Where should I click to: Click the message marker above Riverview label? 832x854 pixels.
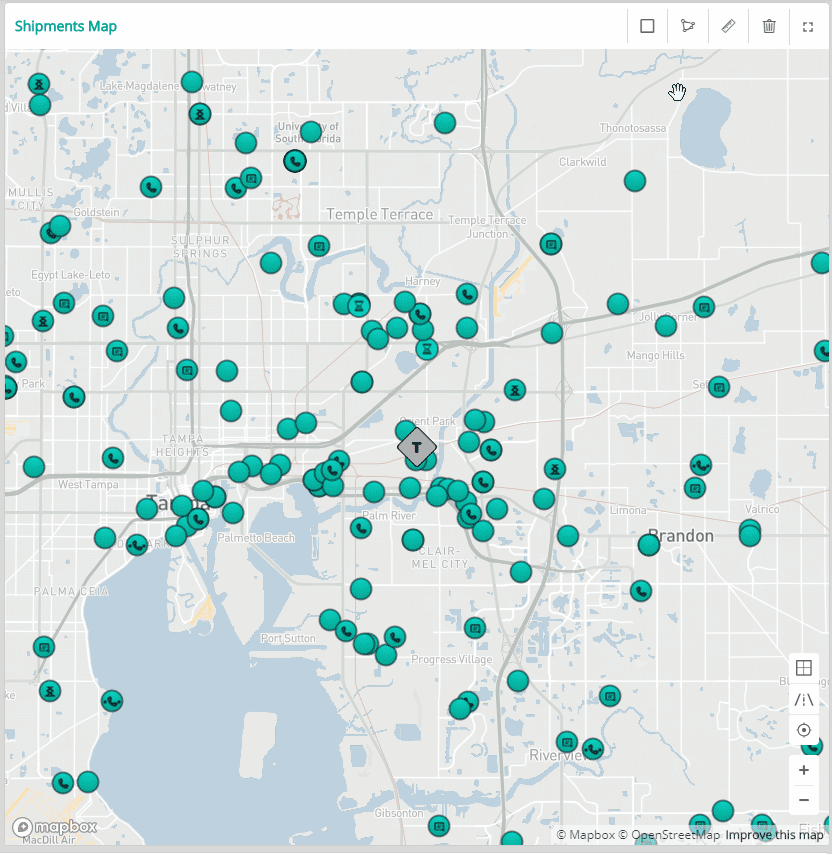point(567,742)
